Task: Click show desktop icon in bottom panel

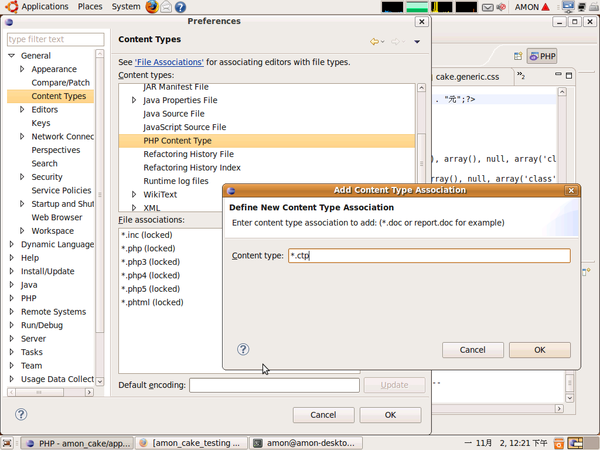Action: (x=7, y=443)
